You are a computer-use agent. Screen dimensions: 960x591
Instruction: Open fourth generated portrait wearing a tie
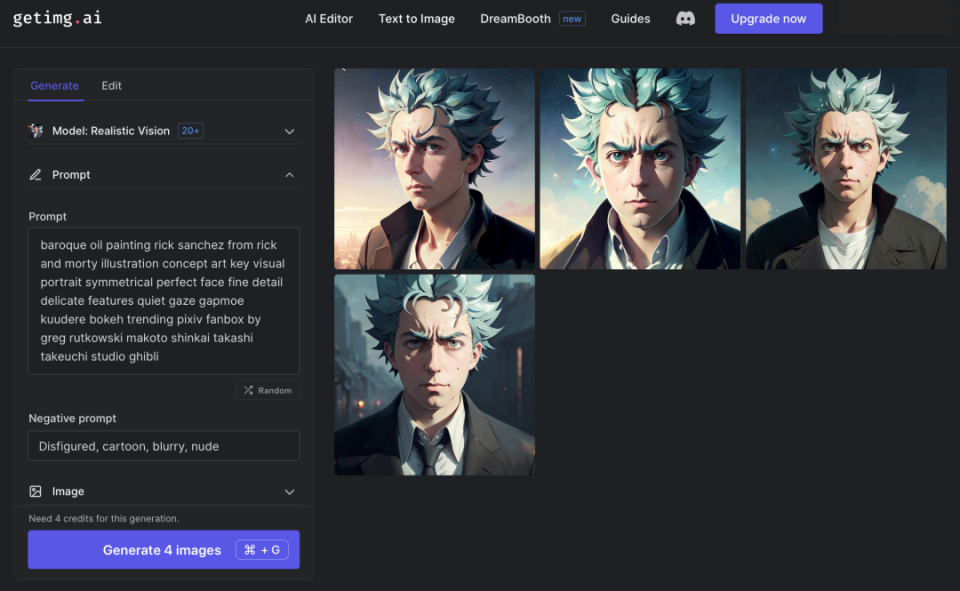(x=434, y=375)
